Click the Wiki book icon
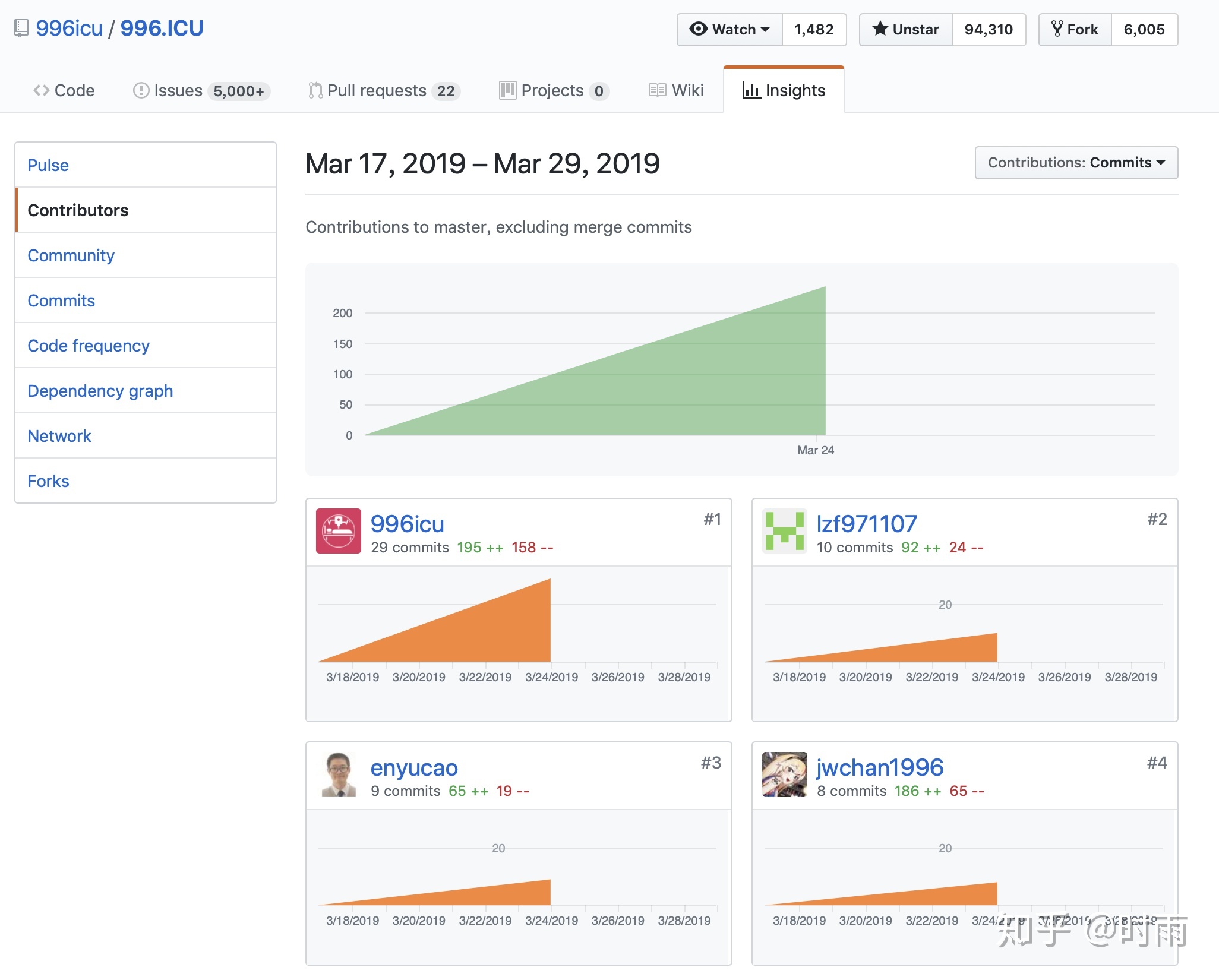 [x=657, y=90]
